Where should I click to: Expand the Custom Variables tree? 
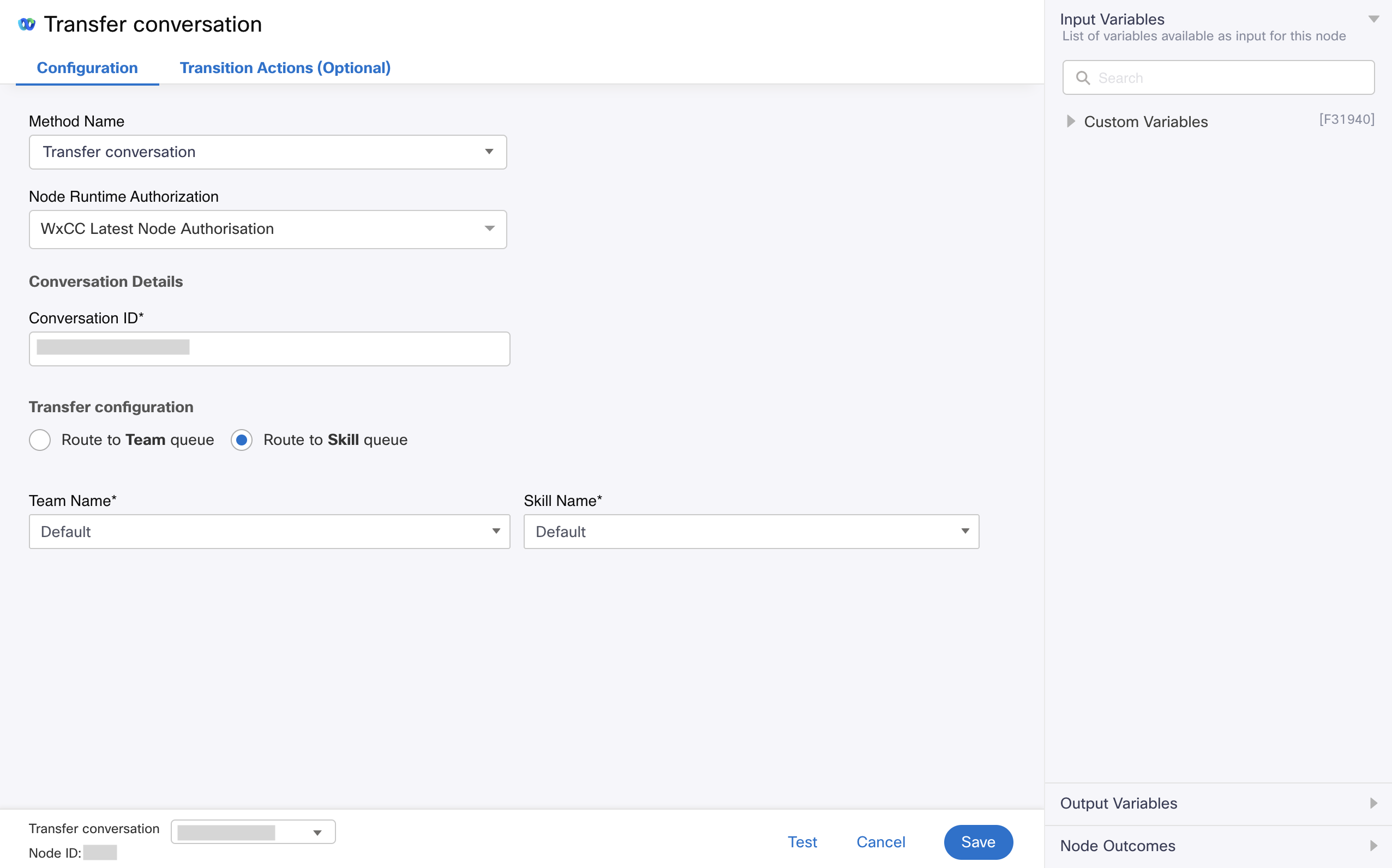[1070, 121]
